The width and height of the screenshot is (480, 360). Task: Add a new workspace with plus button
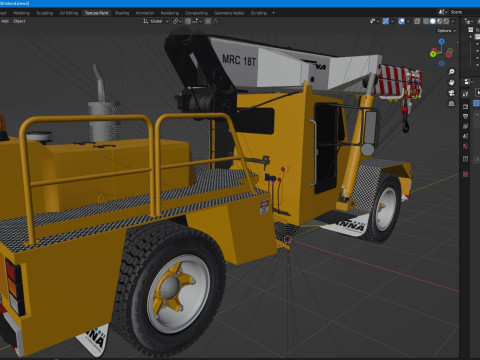point(274,13)
